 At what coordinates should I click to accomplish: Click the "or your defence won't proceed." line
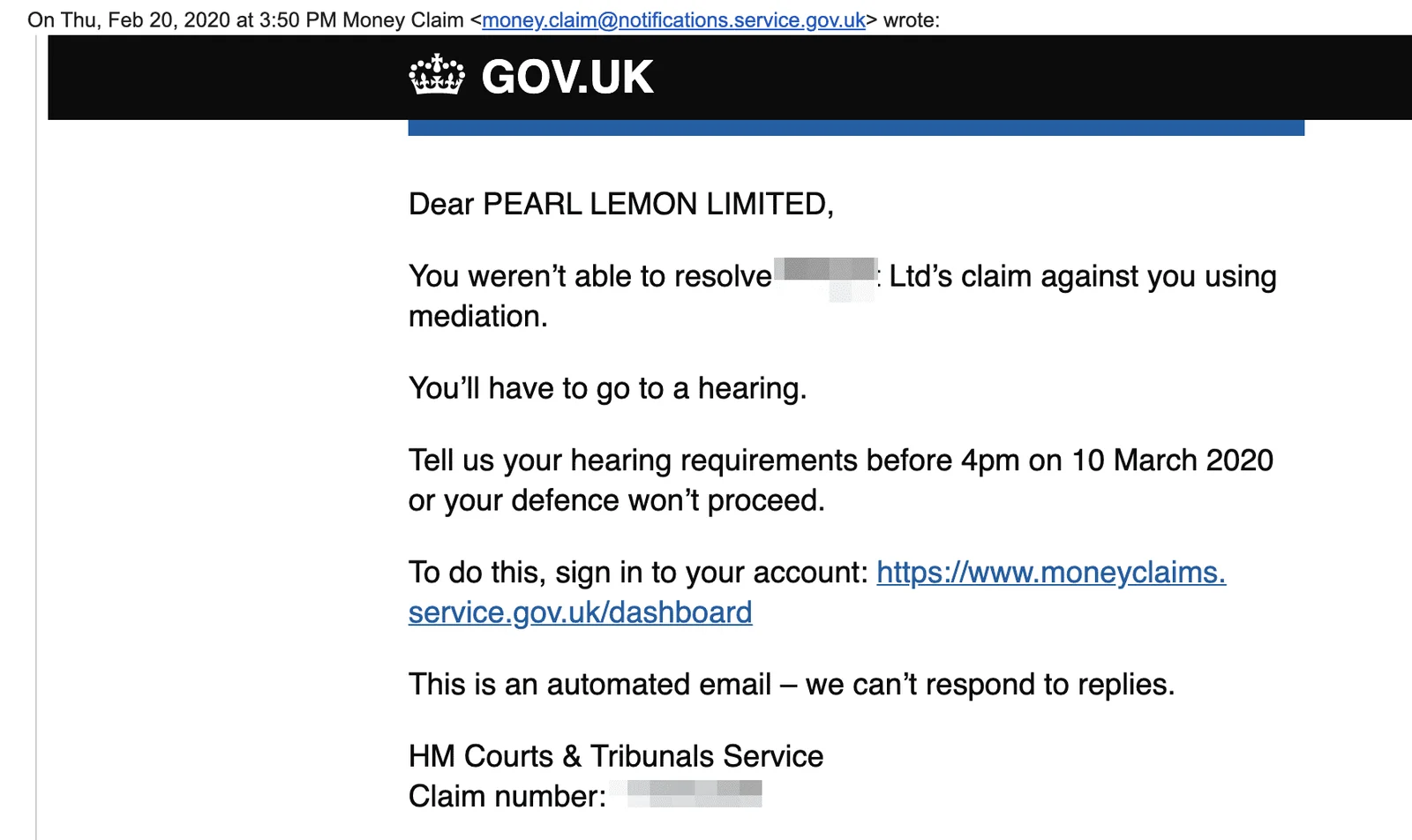click(x=617, y=501)
